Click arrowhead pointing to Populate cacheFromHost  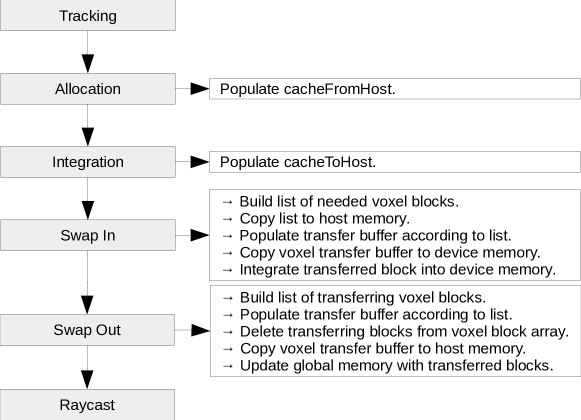[200, 89]
